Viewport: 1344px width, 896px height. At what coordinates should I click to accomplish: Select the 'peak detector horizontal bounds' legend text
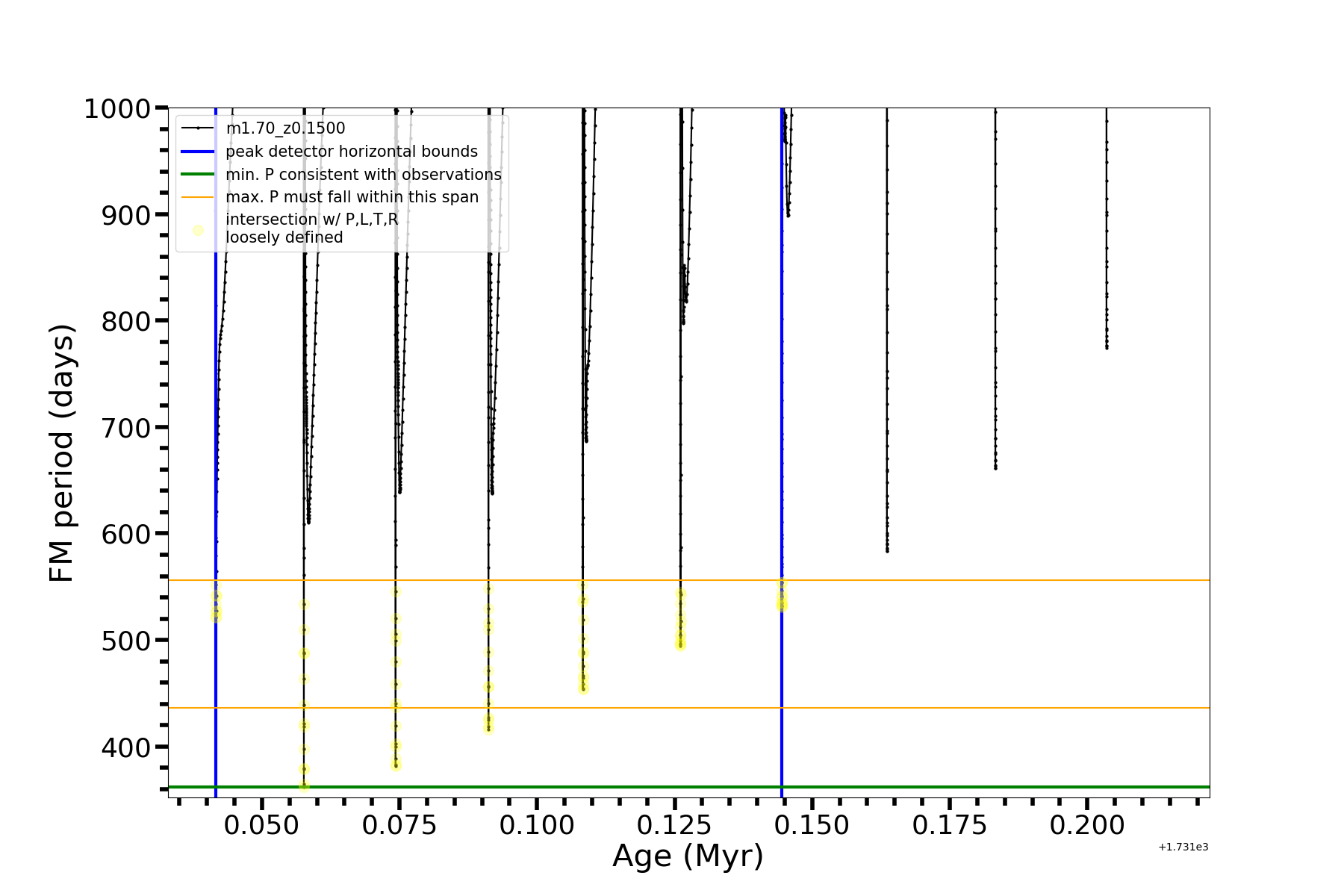(x=352, y=152)
